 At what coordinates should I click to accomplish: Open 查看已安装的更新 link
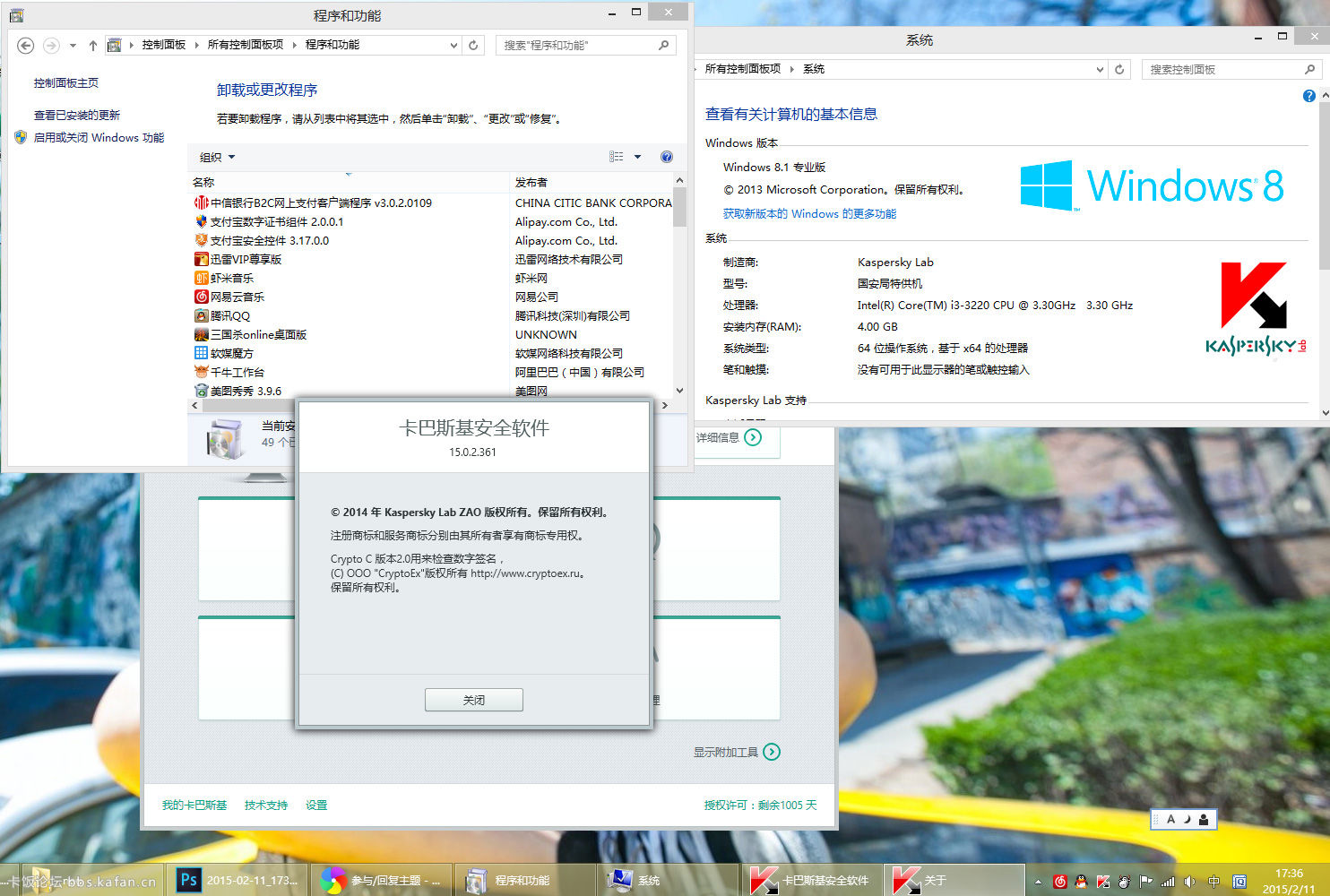pyautogui.click(x=77, y=116)
